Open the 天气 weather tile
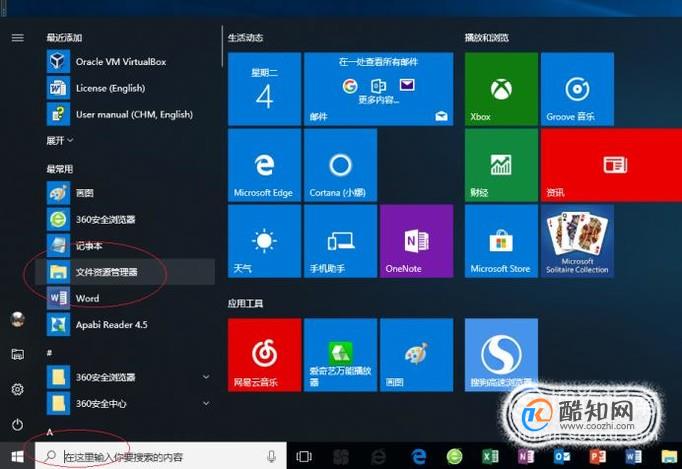This screenshot has height=469, width=682. point(264,241)
